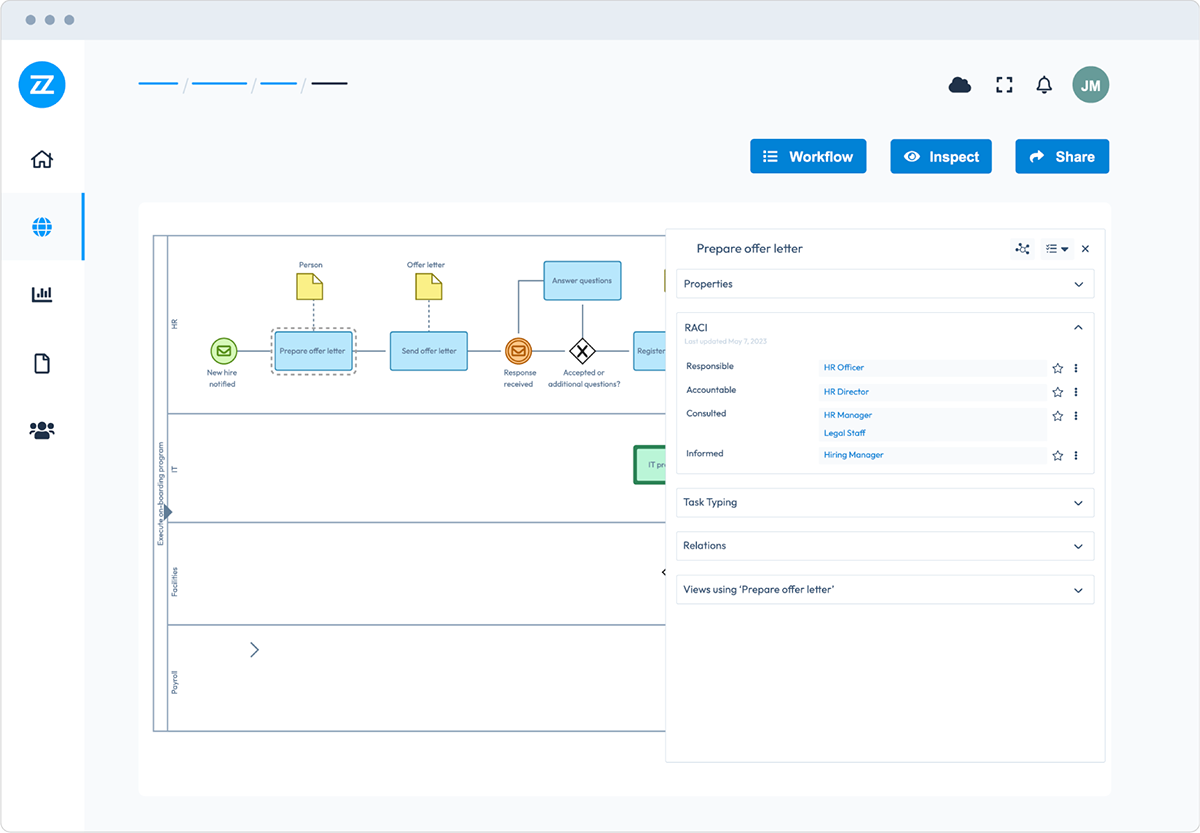The height and width of the screenshot is (833, 1200).
Task: Open the home page from sidebar
Action: pos(42,159)
